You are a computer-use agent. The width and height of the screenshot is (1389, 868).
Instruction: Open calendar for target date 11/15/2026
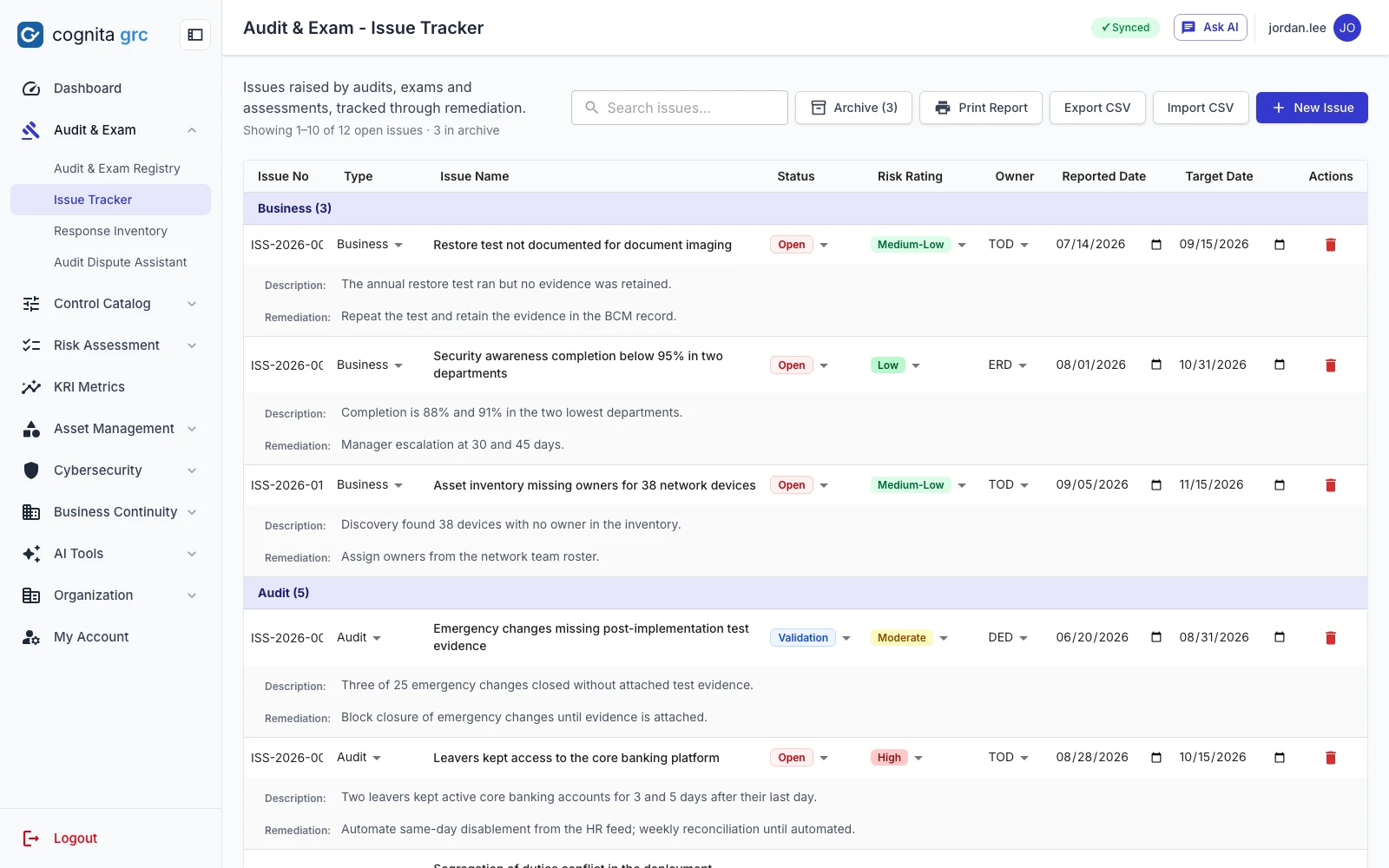pyautogui.click(x=1279, y=485)
